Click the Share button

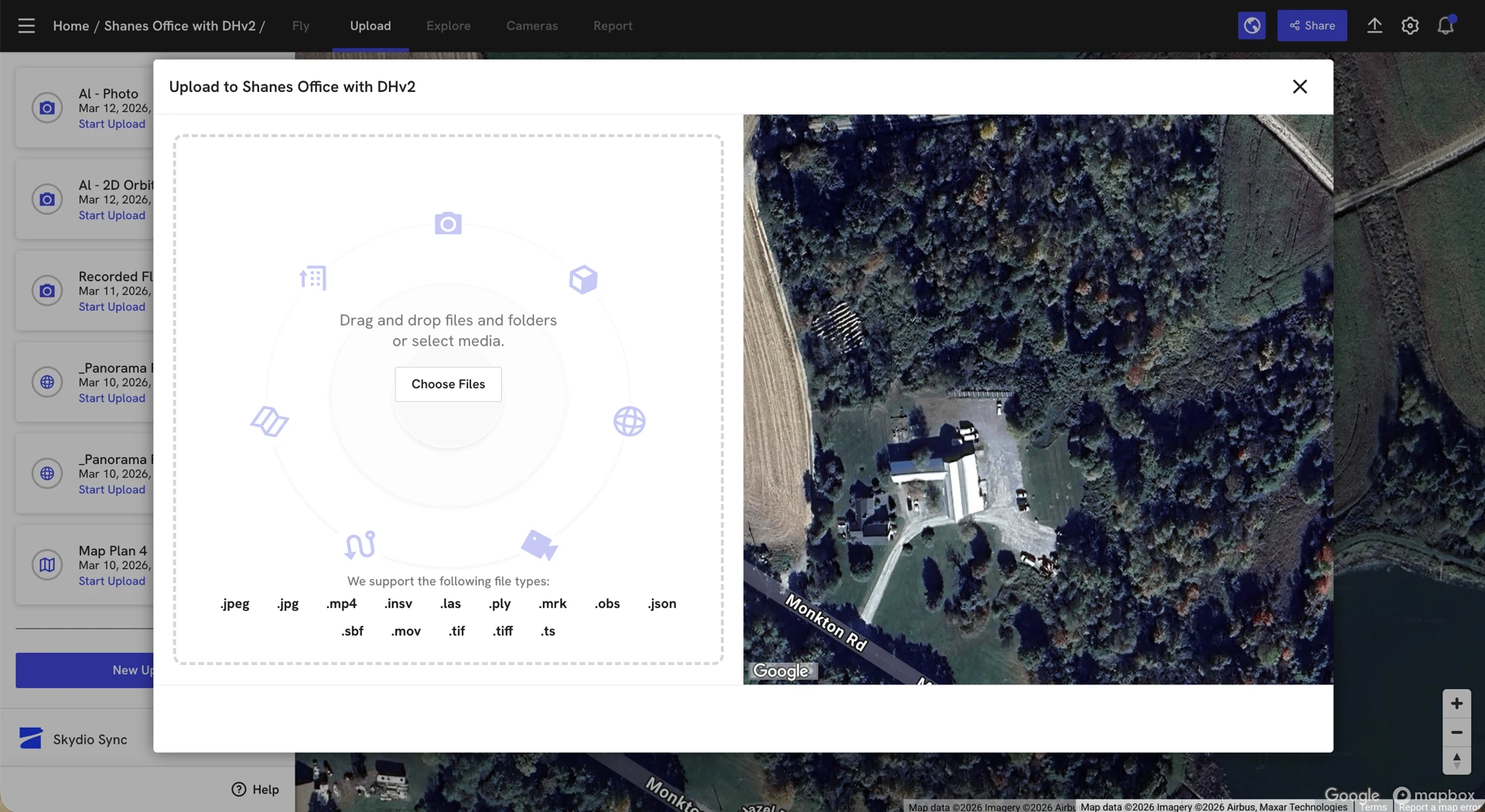(1312, 26)
